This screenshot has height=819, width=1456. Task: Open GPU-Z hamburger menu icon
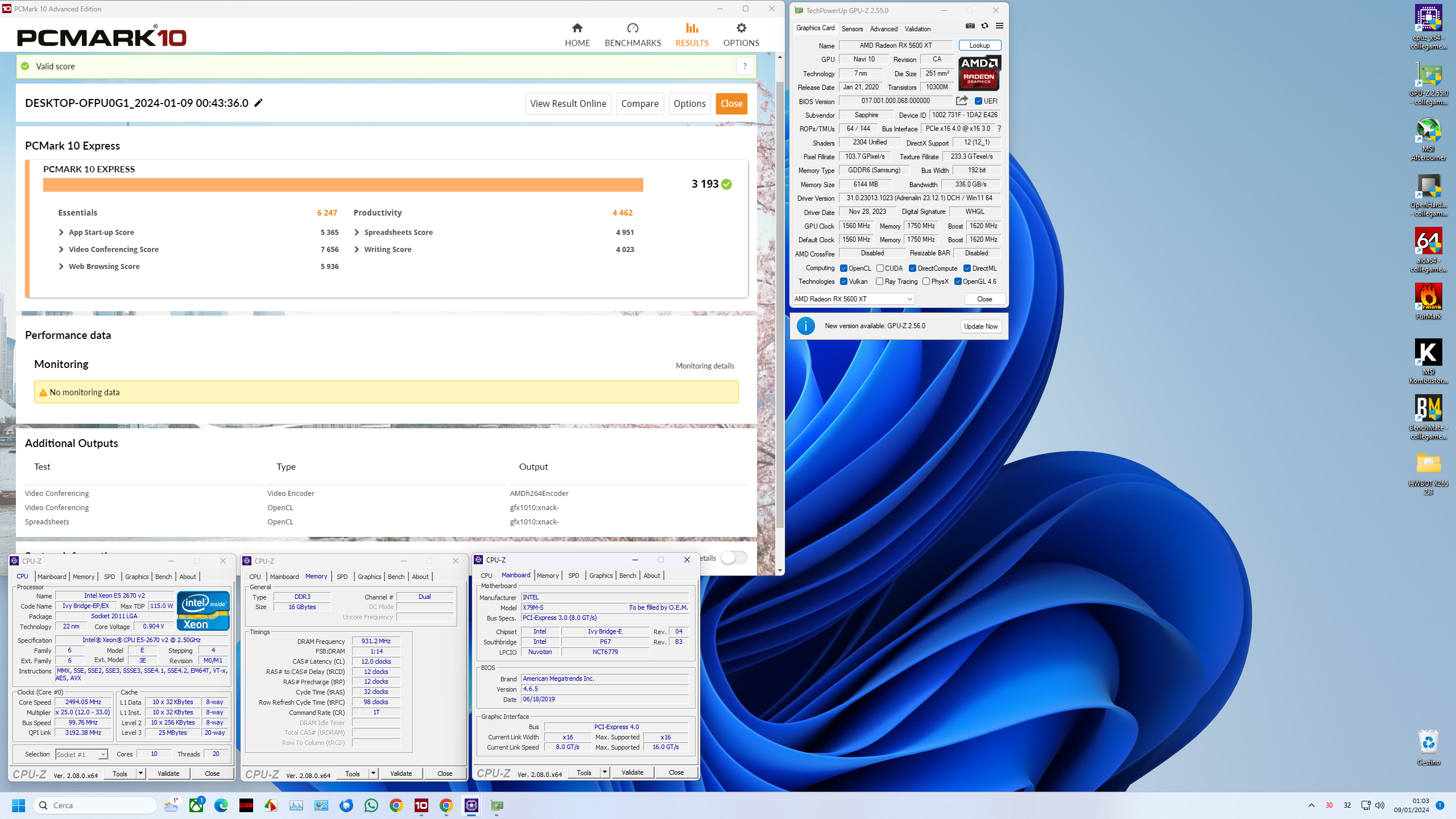pyautogui.click(x=999, y=26)
